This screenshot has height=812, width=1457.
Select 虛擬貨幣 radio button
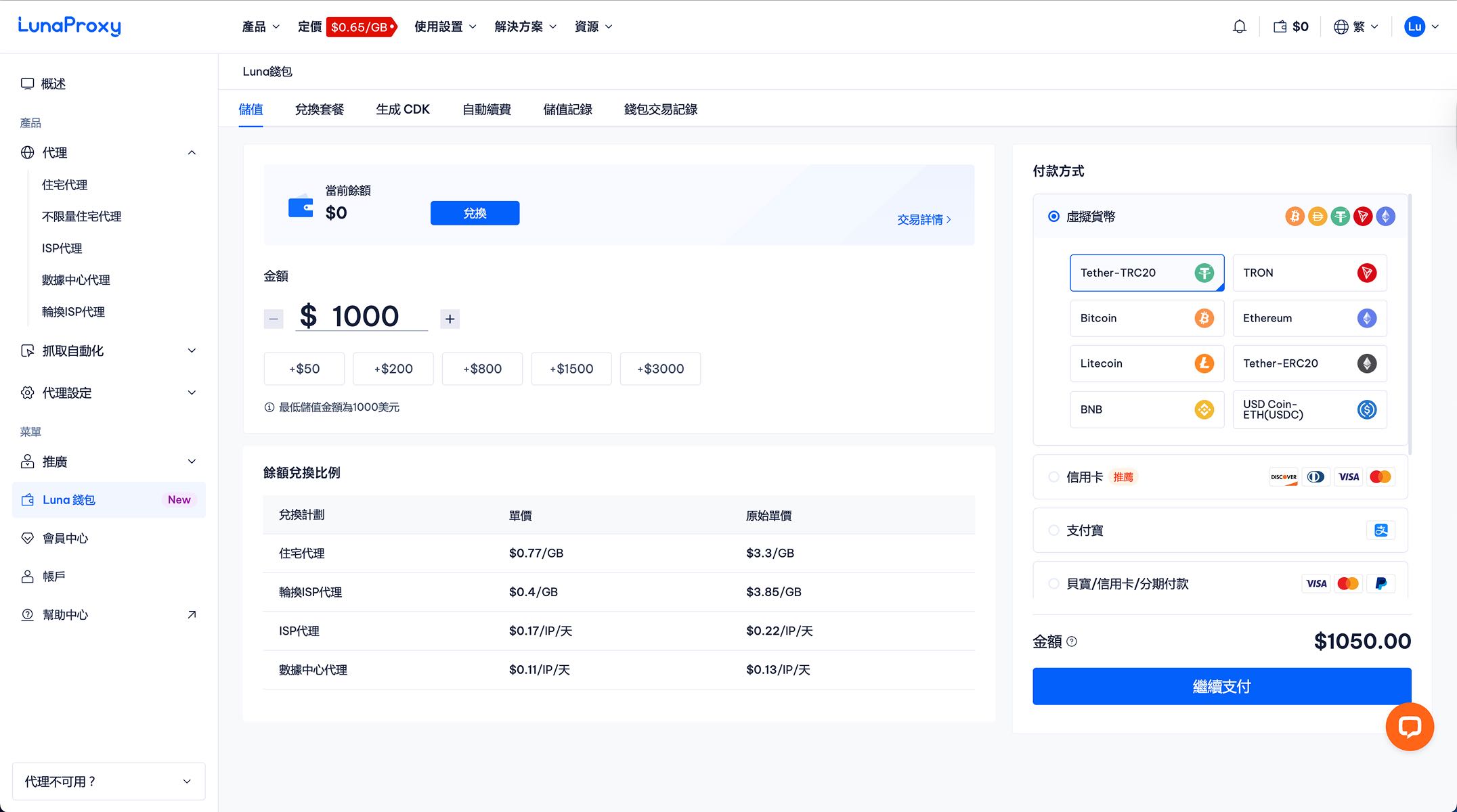click(x=1053, y=217)
